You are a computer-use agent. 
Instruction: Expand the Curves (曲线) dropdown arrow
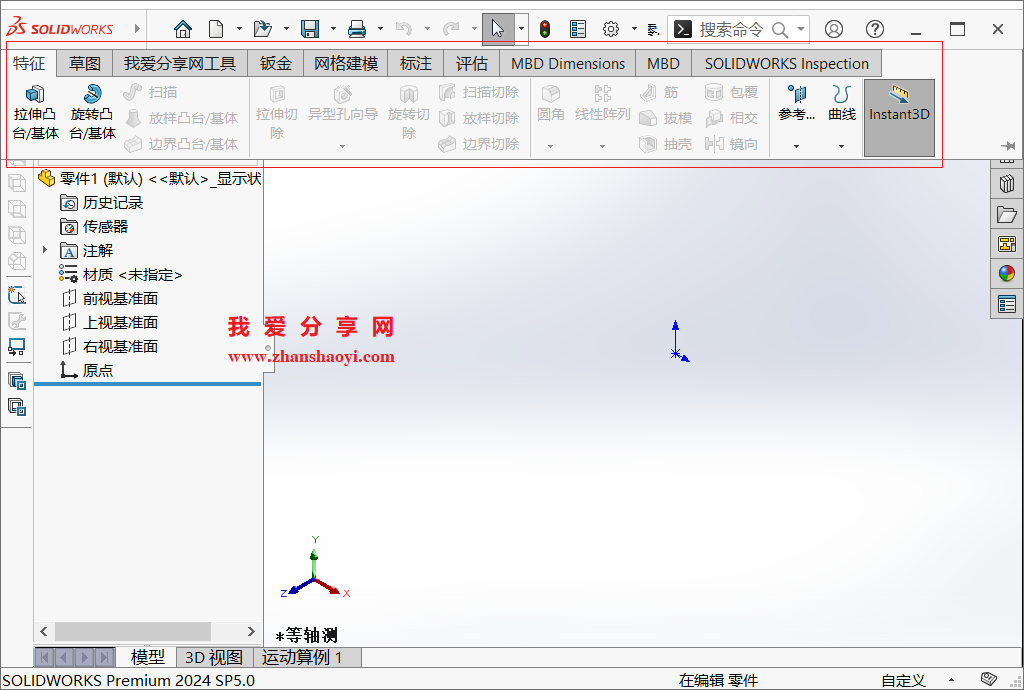tap(841, 146)
